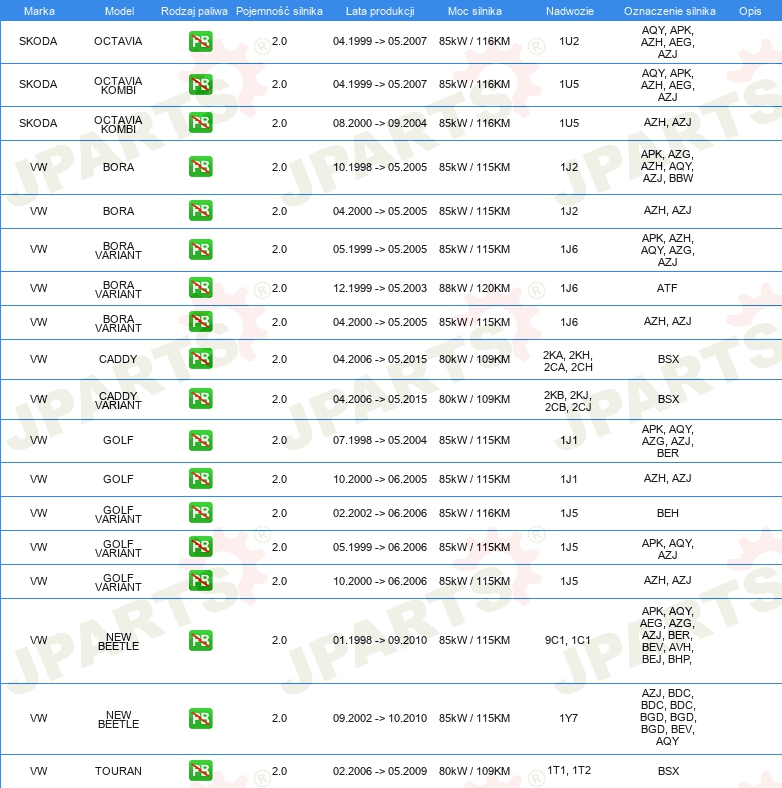Viewport: 782px width, 788px height.
Task: Click the 12.1999 -> 05.2003 production years cell
Action: [x=379, y=288]
